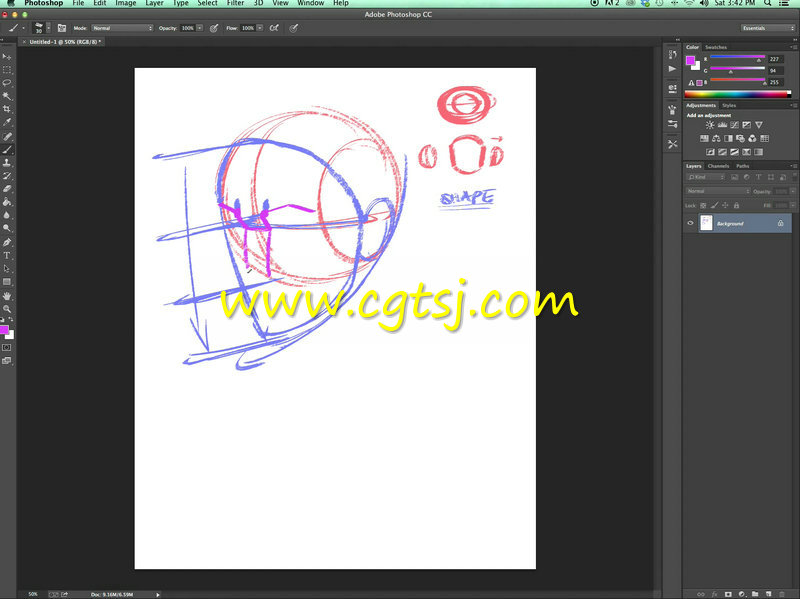Add a Curves adjustment
Viewport: 800px width, 599px height.
[734, 125]
